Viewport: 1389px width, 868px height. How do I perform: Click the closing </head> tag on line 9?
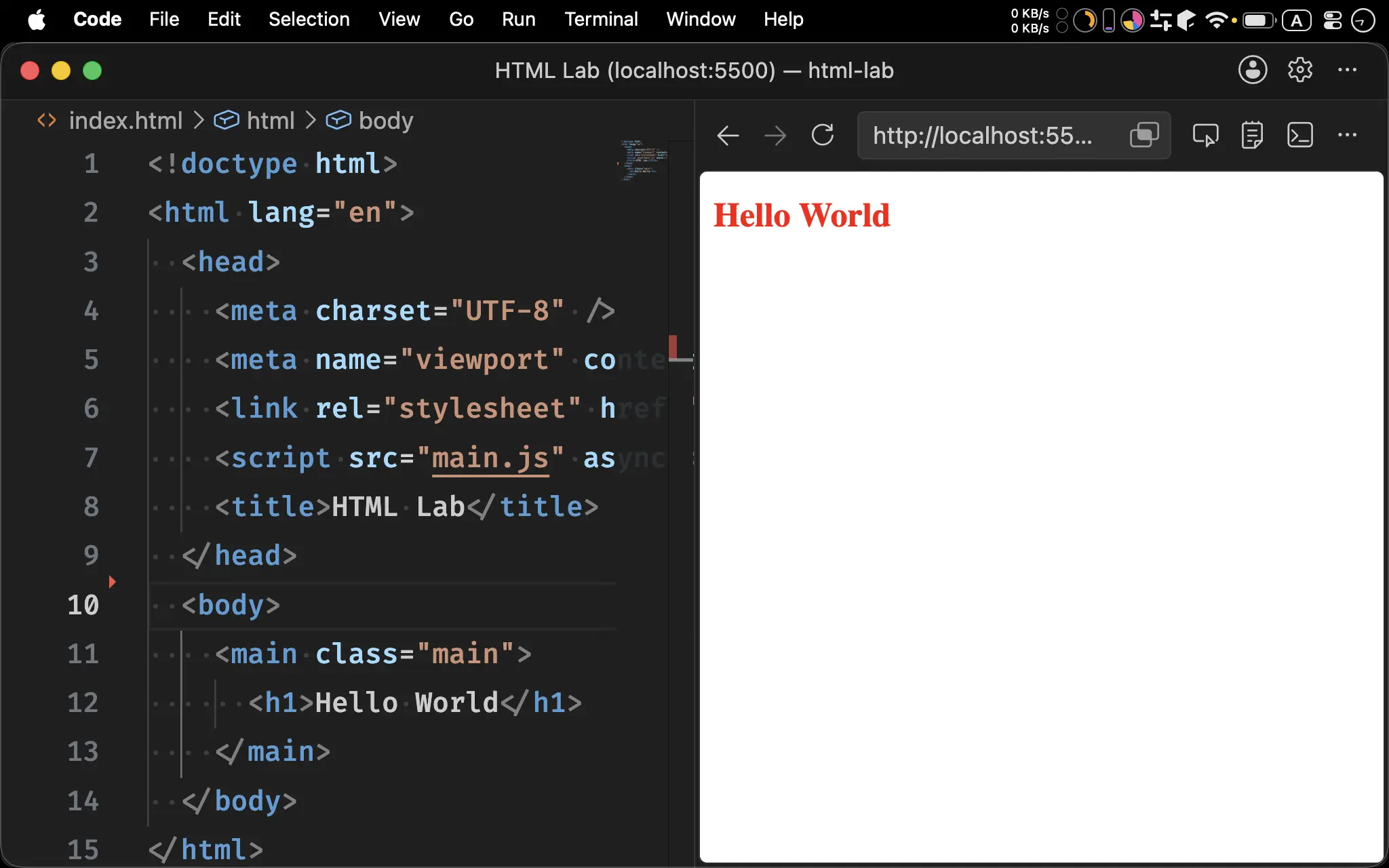tap(239, 556)
